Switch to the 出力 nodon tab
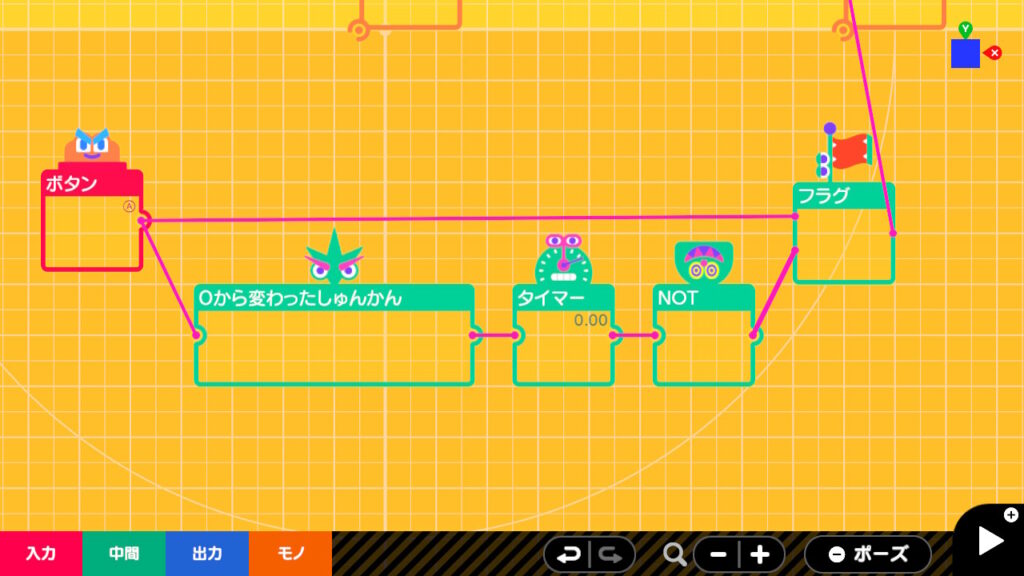1024x576 pixels. coord(207,554)
